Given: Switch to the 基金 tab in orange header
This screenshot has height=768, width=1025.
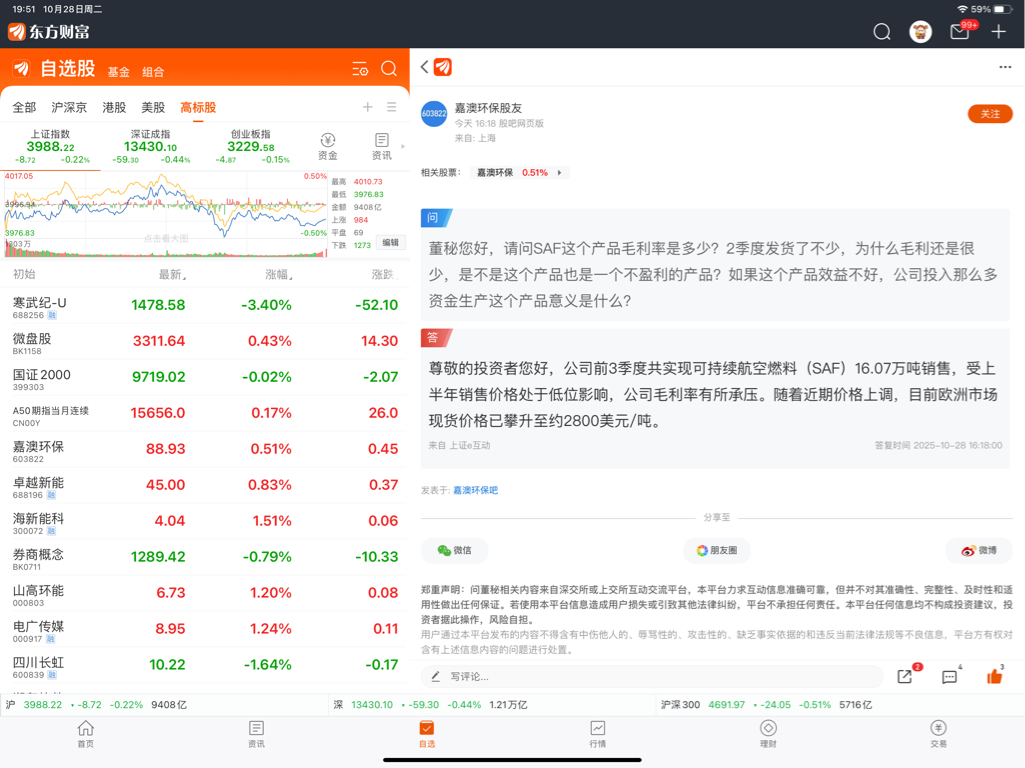Looking at the screenshot, I should point(118,72).
